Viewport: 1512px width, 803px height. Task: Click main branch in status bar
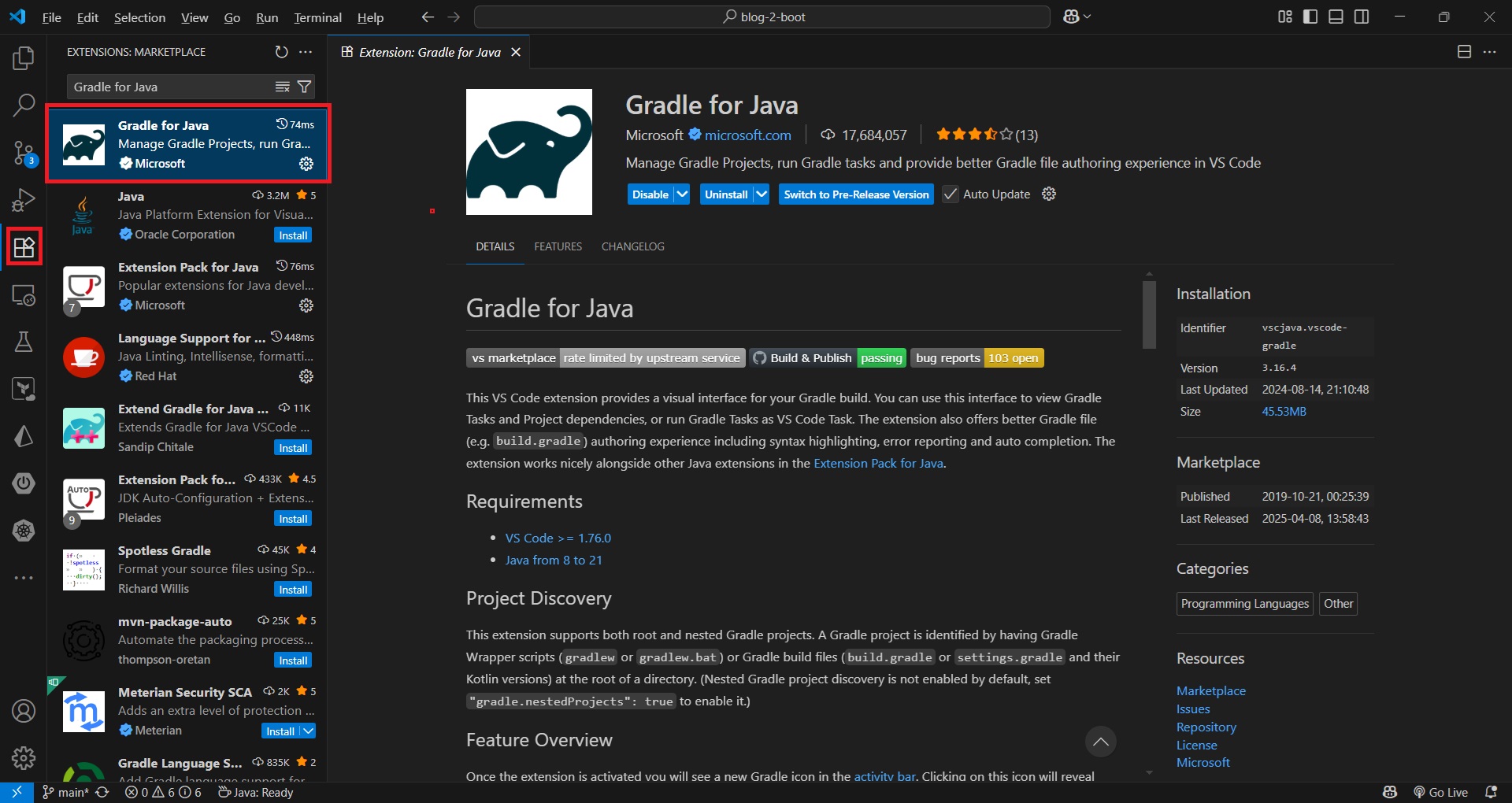(x=65, y=792)
